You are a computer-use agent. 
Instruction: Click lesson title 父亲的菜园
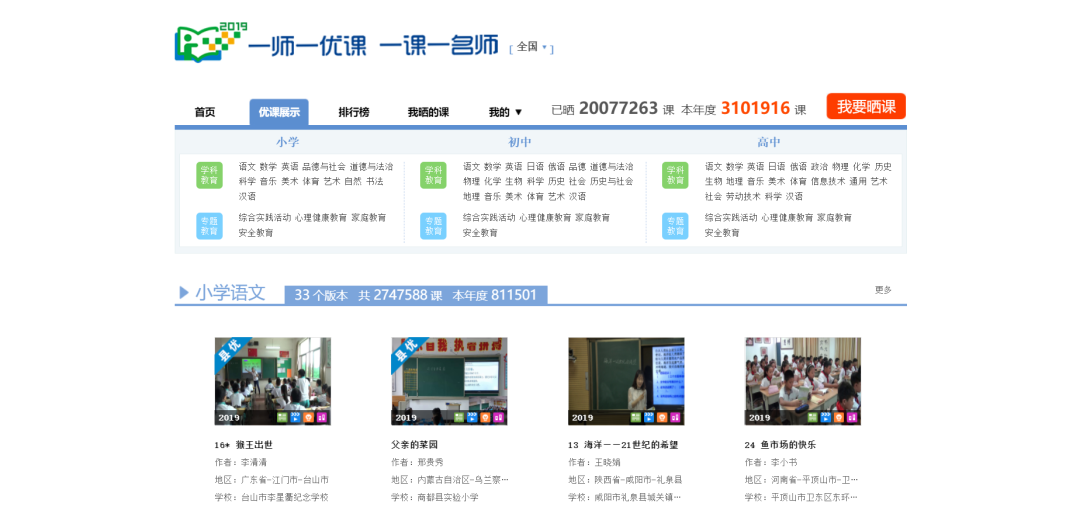click(415, 445)
